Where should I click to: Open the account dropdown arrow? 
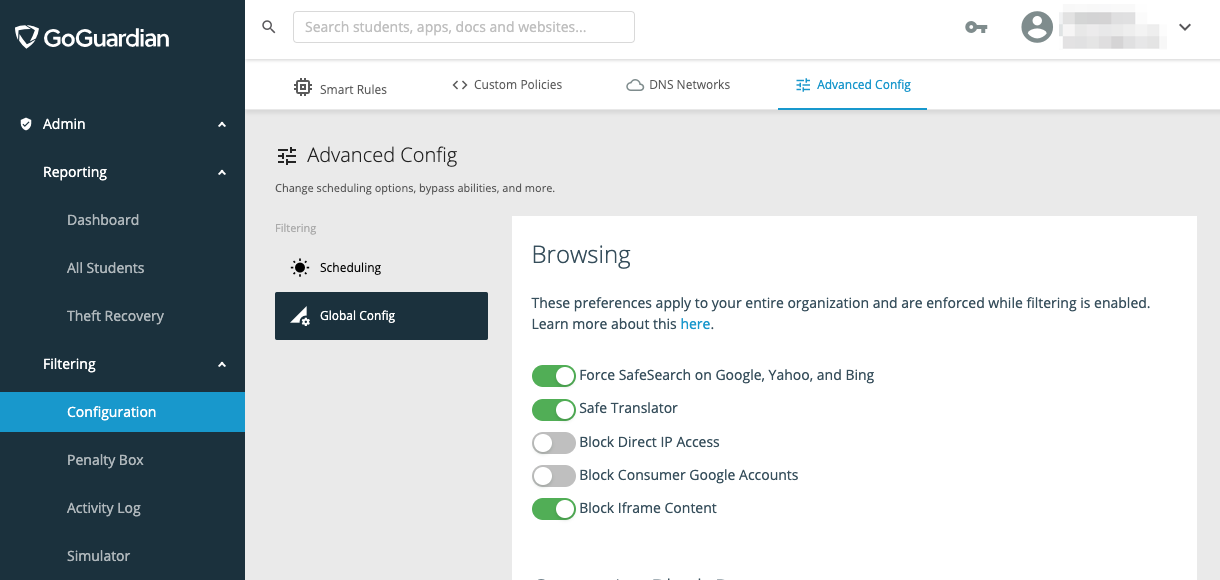point(1185,27)
